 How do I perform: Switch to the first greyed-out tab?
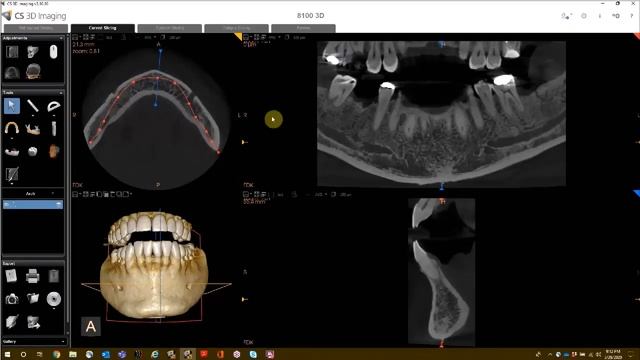36,28
